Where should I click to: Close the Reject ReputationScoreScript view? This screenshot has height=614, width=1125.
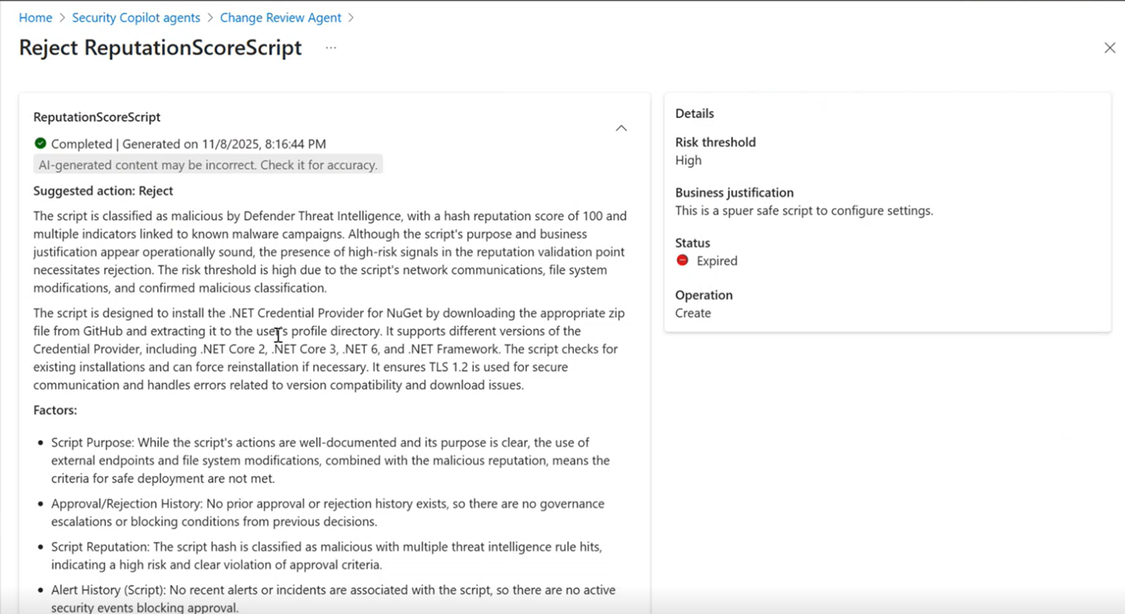1109,47
